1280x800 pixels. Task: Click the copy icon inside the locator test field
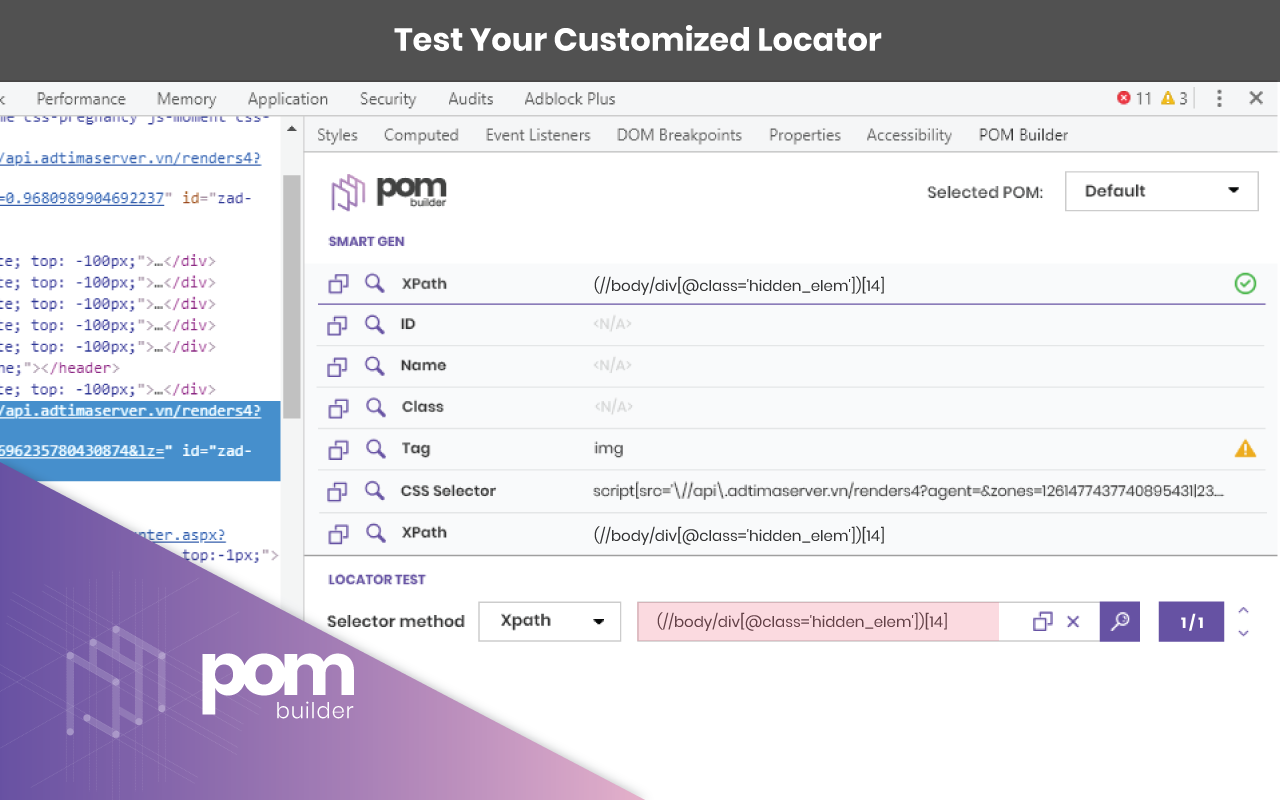[1042, 621]
